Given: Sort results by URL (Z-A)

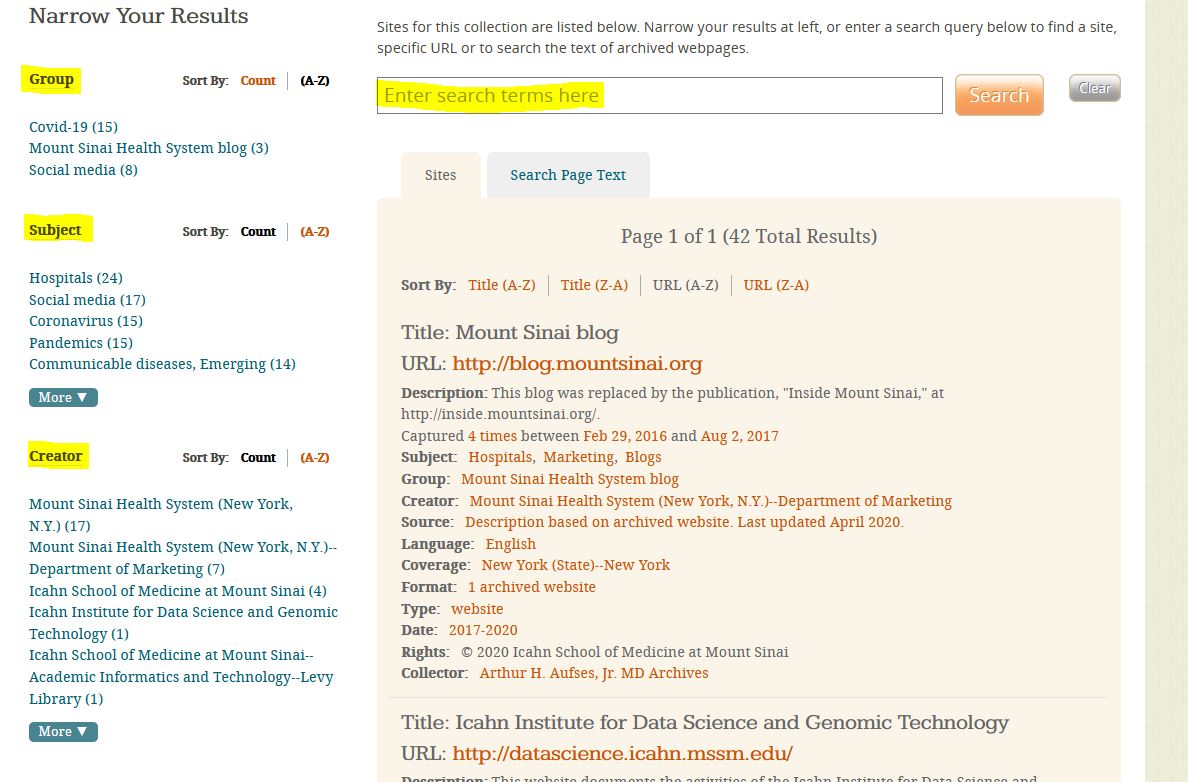Looking at the screenshot, I should pyautogui.click(x=777, y=285).
